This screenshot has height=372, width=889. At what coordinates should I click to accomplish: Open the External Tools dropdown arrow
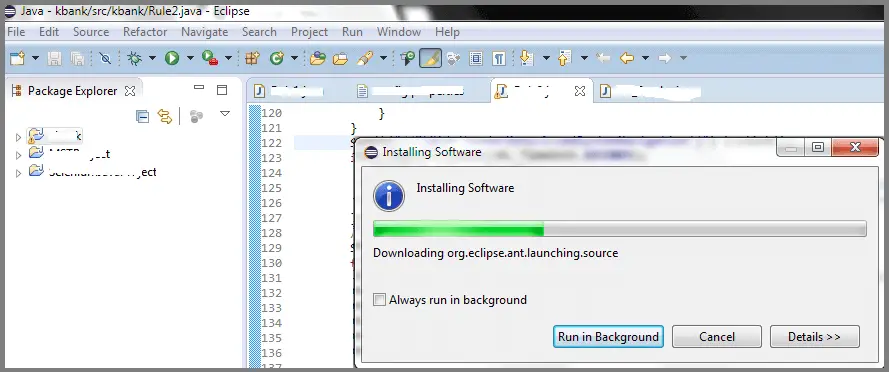228,58
